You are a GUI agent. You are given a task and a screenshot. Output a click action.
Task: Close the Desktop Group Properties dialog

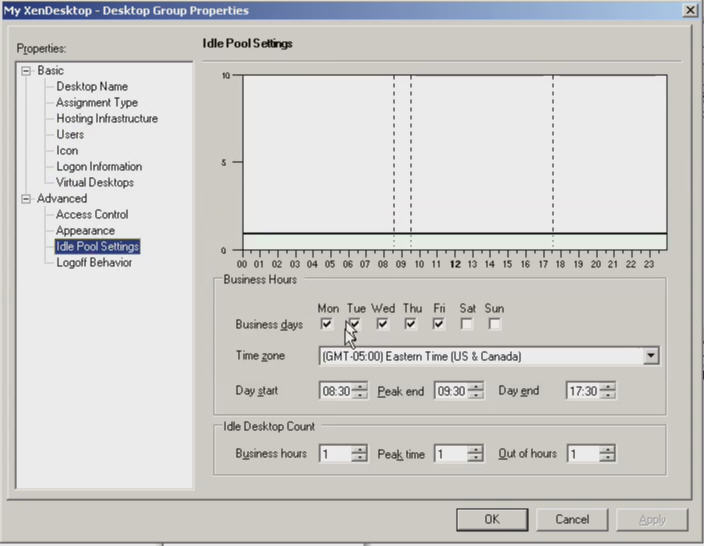(x=689, y=10)
